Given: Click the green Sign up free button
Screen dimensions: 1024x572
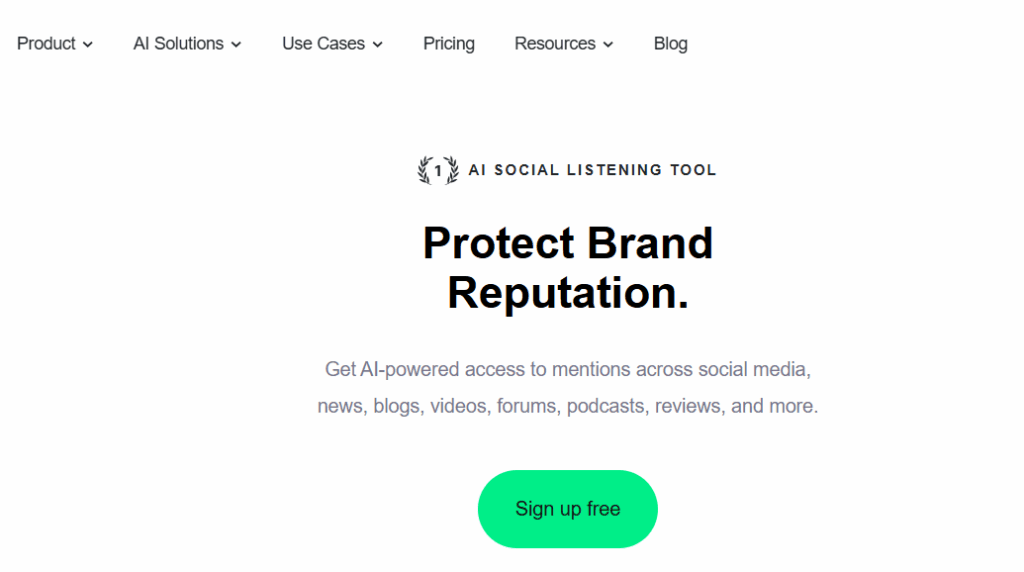Looking at the screenshot, I should click(x=568, y=509).
